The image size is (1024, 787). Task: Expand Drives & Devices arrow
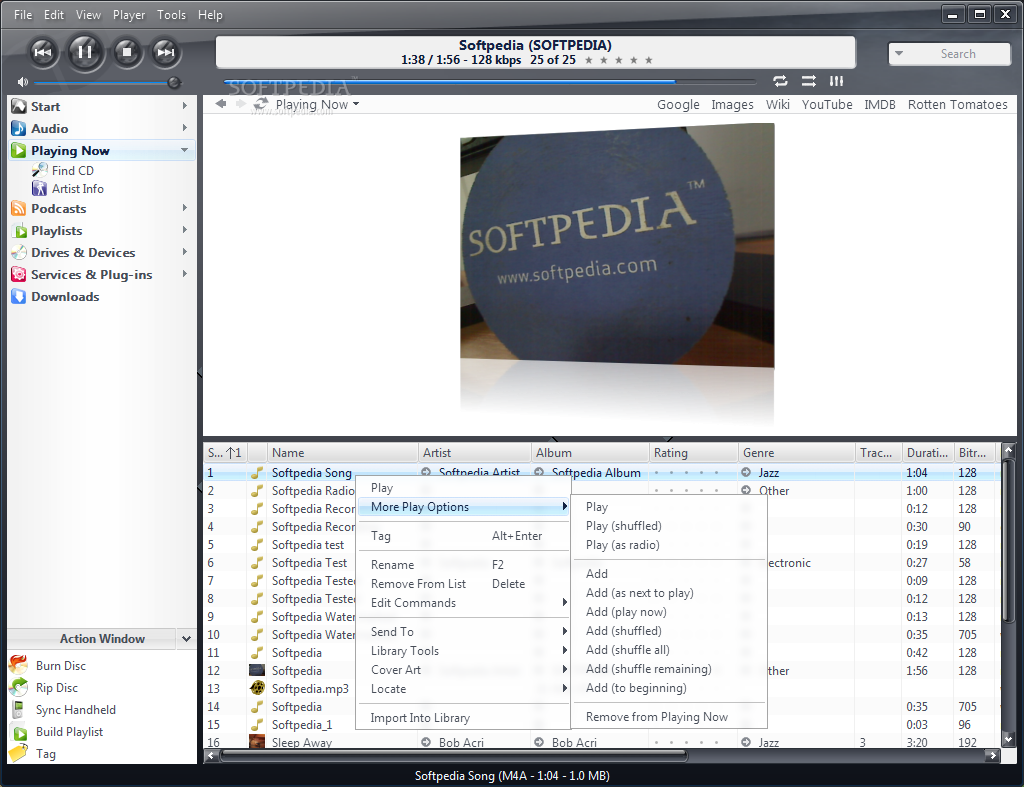click(185, 252)
